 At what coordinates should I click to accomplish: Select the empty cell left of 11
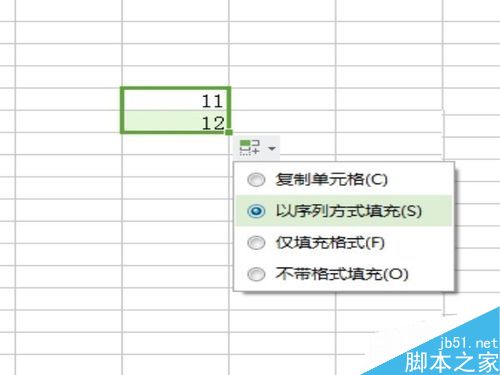69,99
